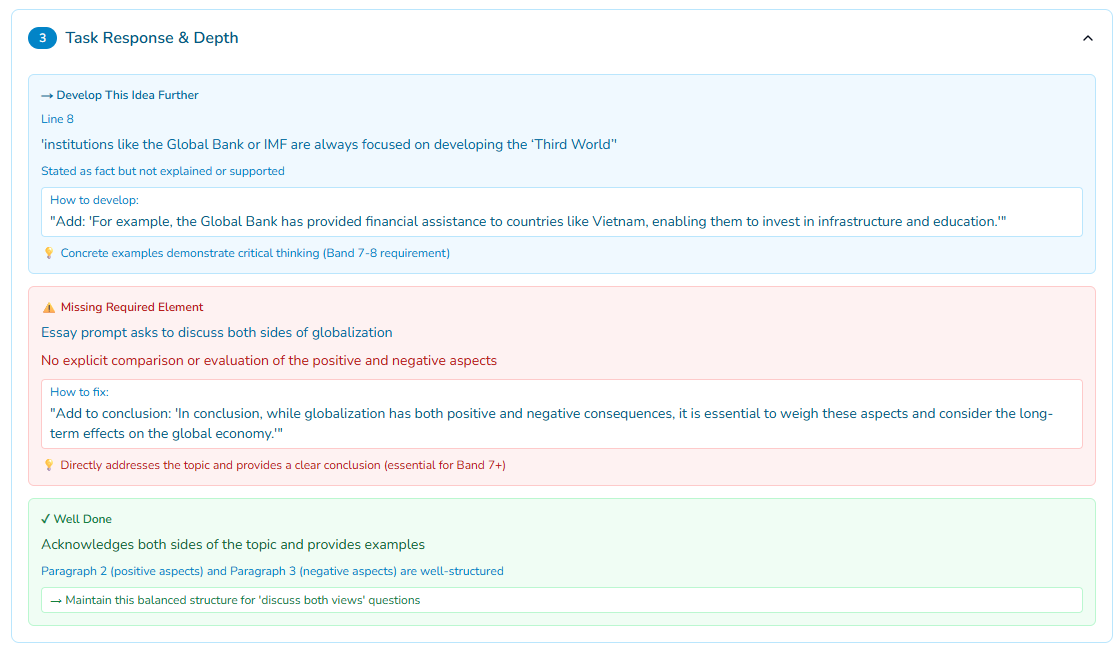The width and height of the screenshot is (1120, 651).
Task: Click the warning triangle icon for Missing Required Element
Action: [48, 308]
